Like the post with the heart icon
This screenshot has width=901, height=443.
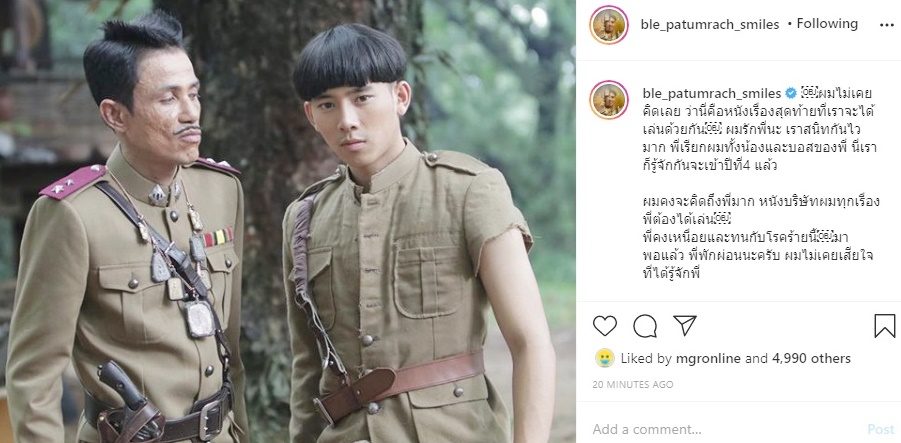coord(604,326)
